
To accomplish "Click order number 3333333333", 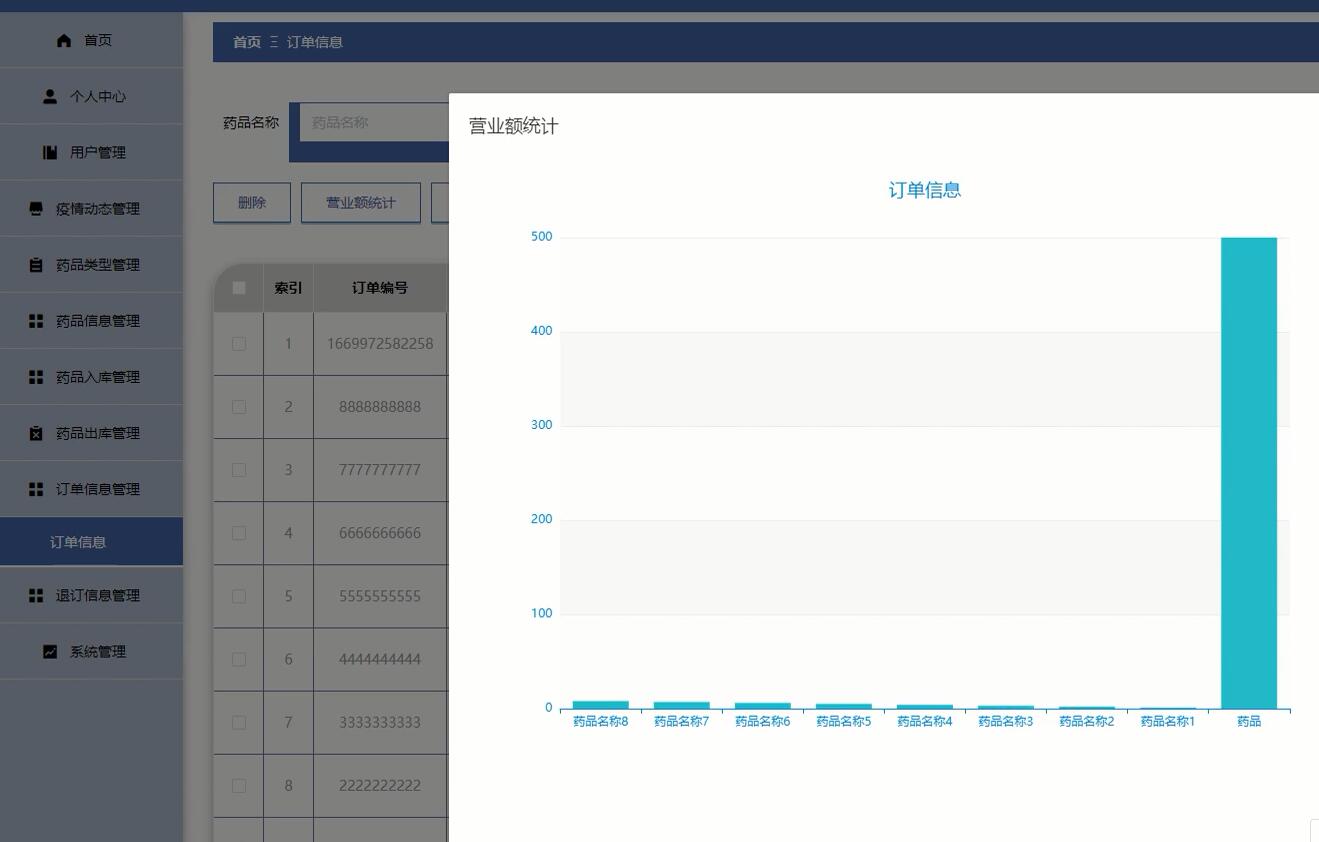I will pos(380,722).
